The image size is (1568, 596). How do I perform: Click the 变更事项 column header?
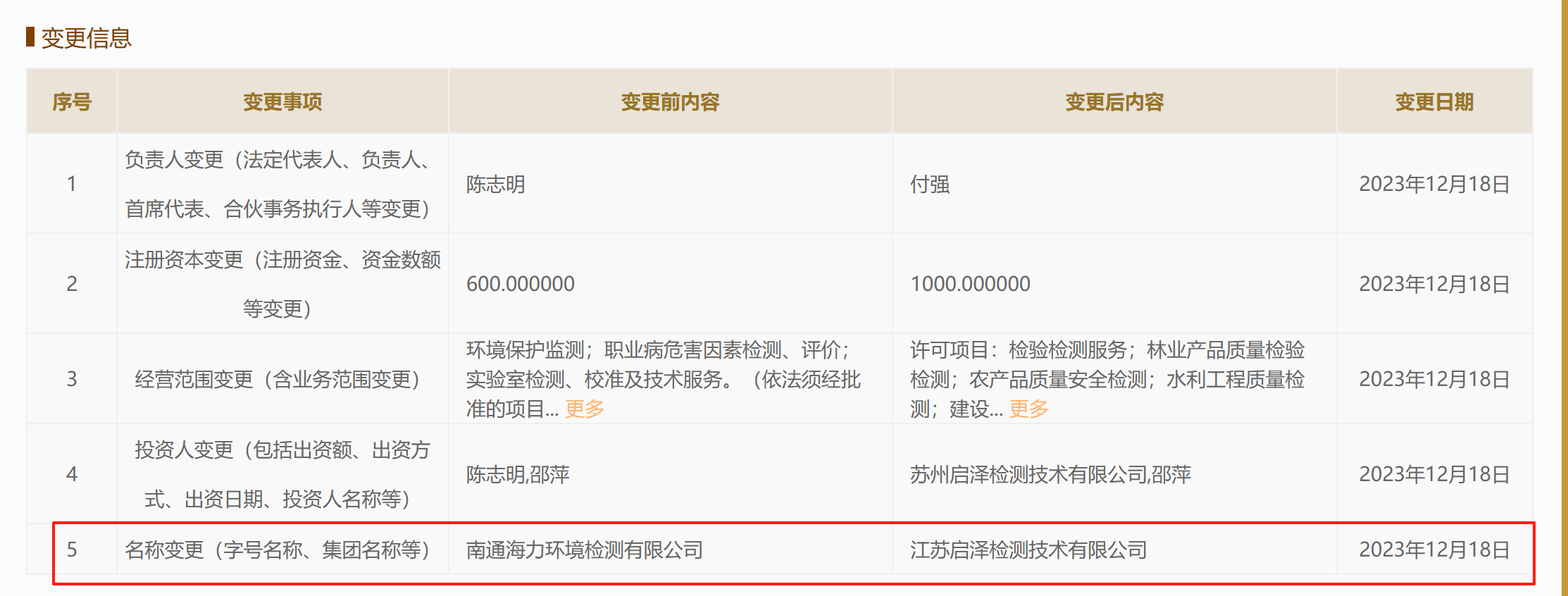pos(282,102)
